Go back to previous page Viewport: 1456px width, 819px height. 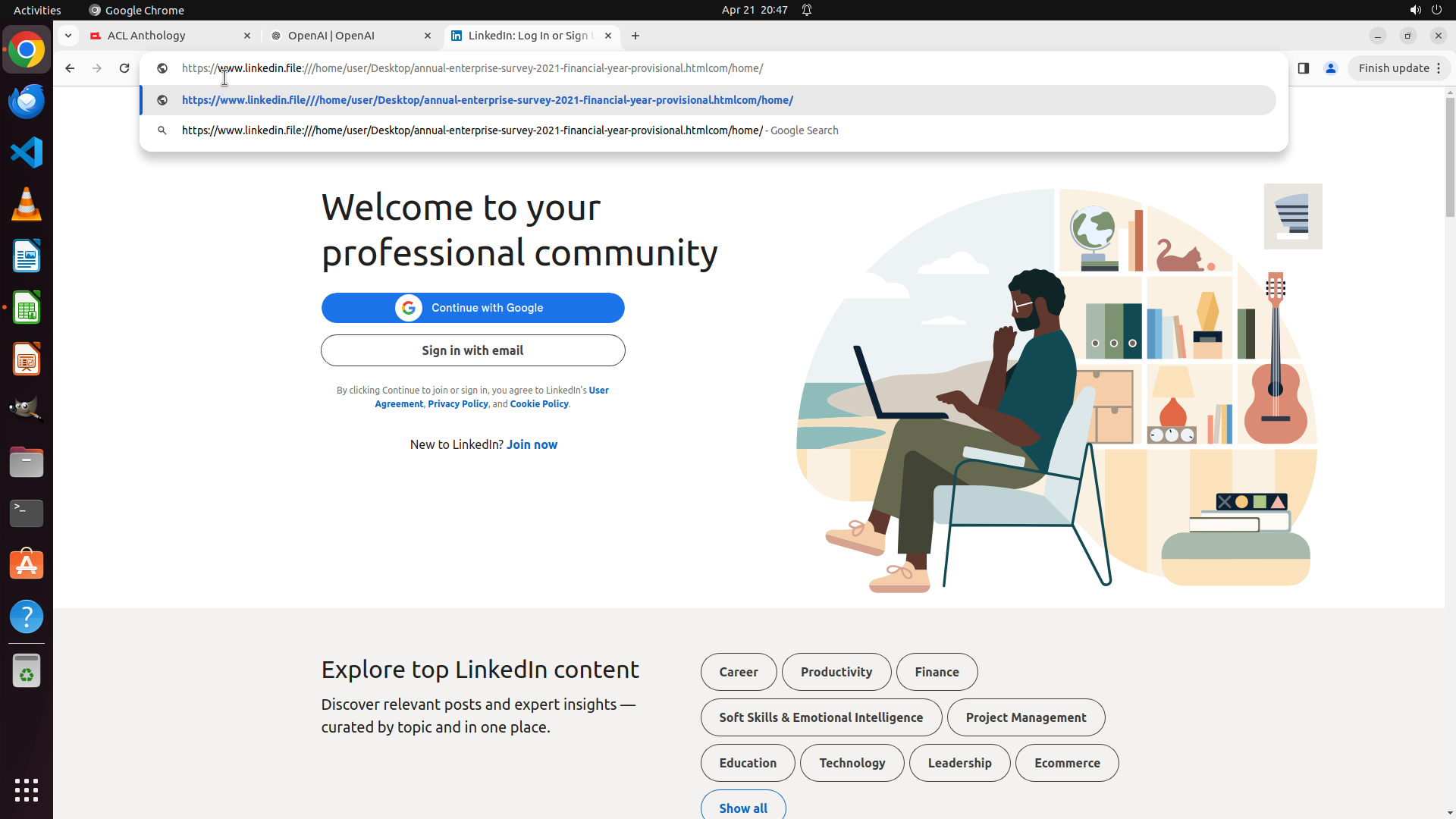(70, 68)
